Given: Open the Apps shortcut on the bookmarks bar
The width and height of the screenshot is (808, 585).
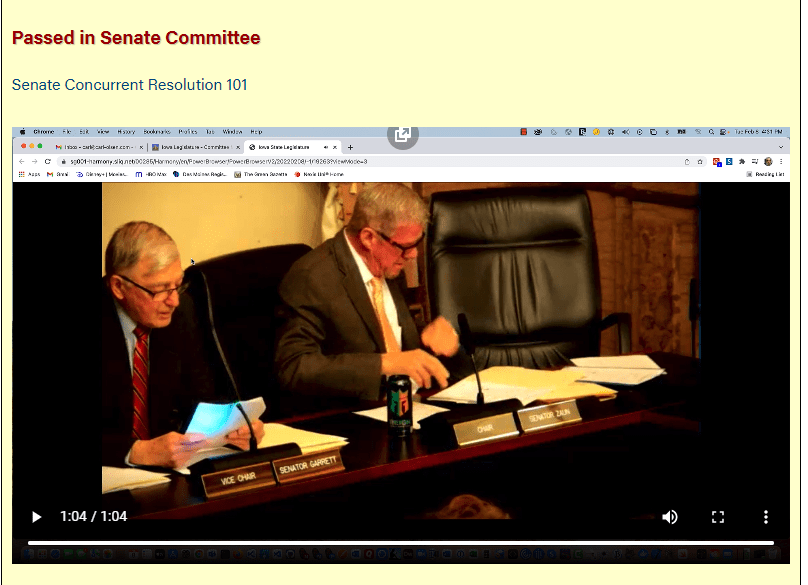Looking at the screenshot, I should click(25, 173).
